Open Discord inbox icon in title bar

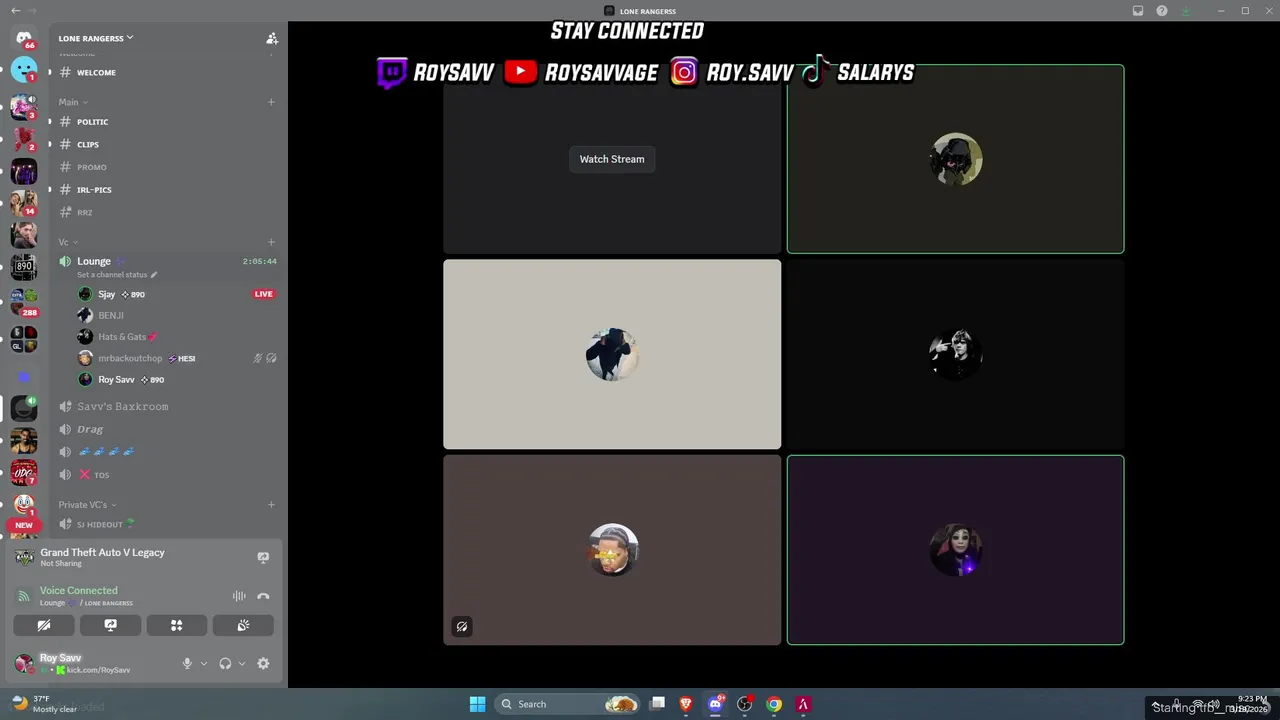click(1138, 11)
